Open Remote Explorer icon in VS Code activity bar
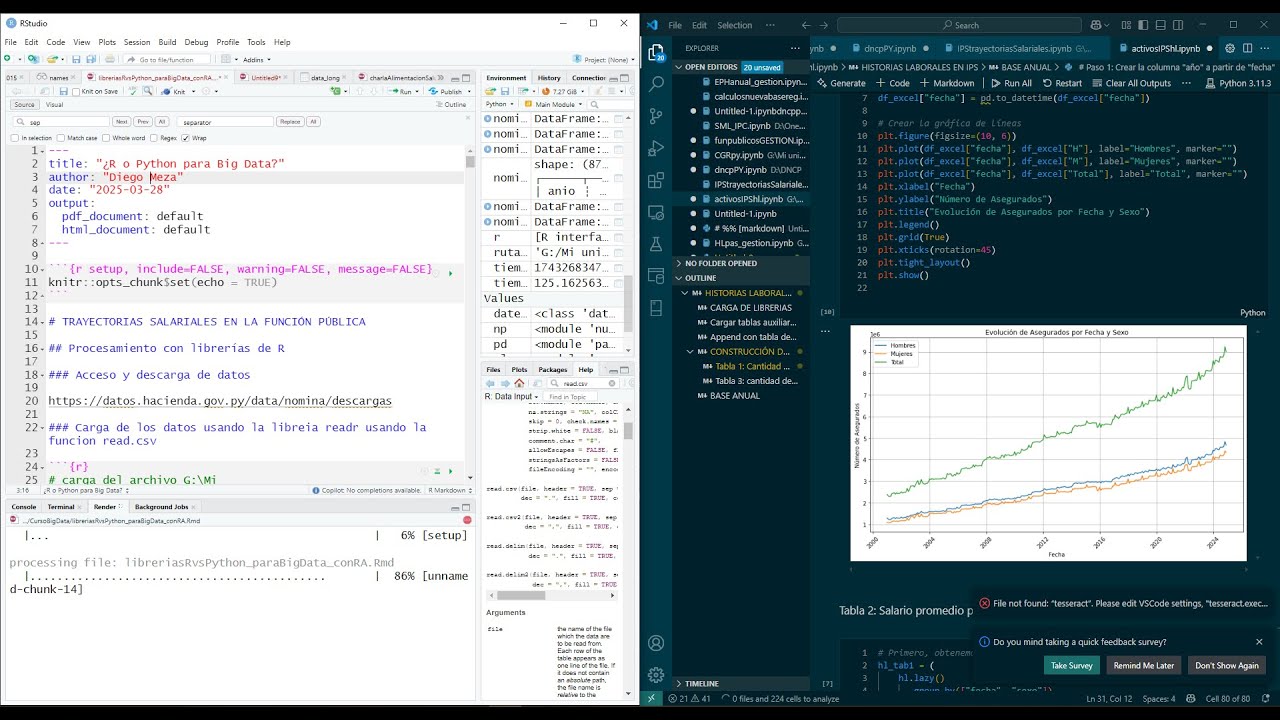Screen dimensions: 1280x720 point(656,213)
